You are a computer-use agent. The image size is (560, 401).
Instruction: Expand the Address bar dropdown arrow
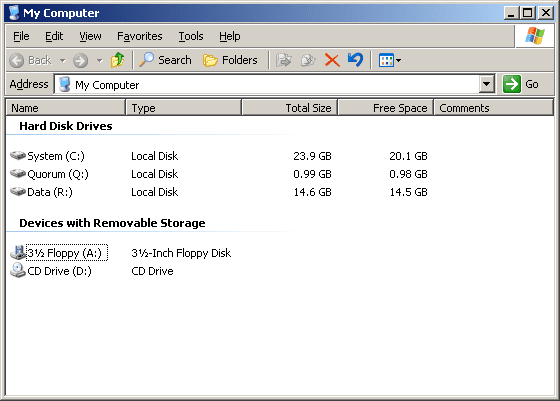(x=486, y=84)
